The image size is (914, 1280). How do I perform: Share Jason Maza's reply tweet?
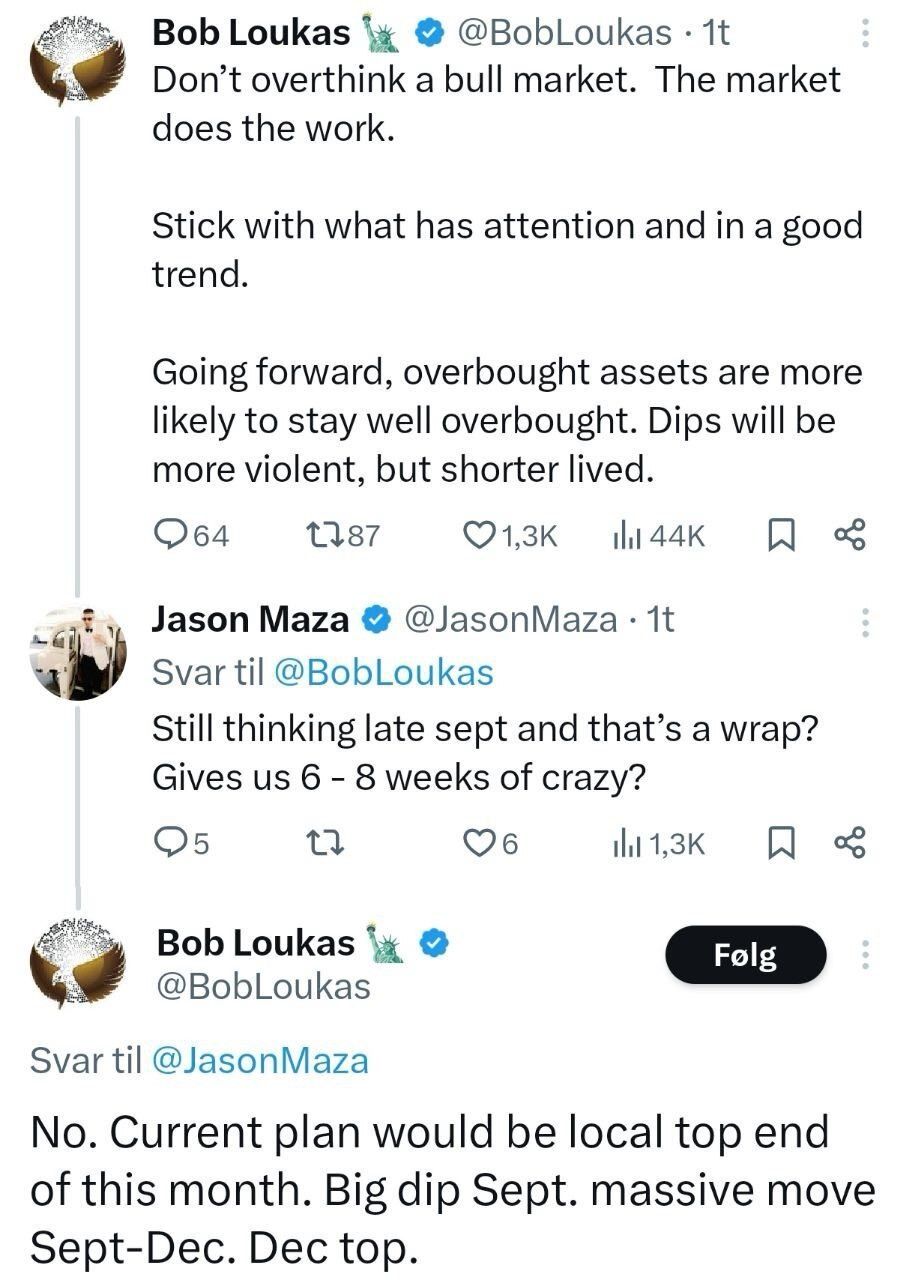click(849, 844)
